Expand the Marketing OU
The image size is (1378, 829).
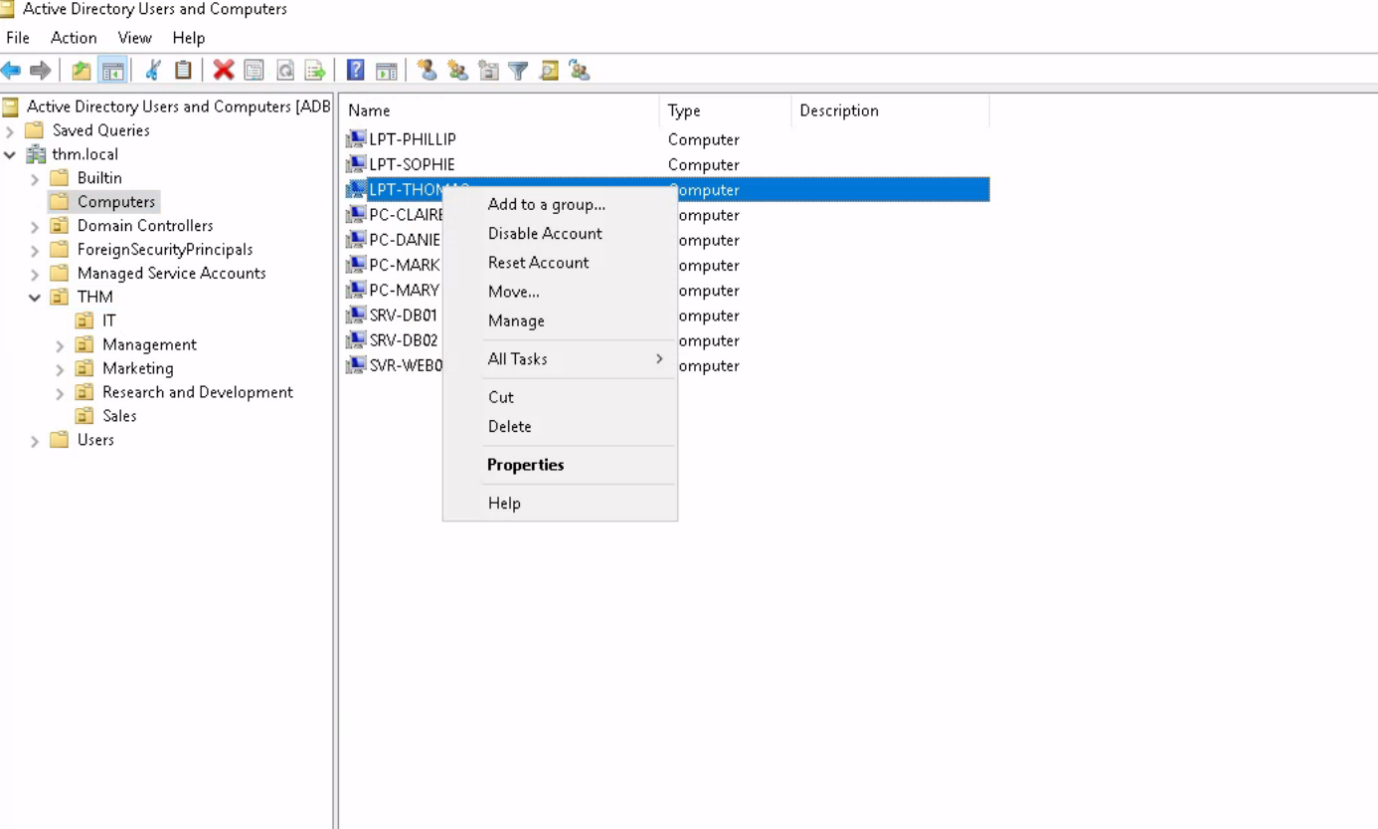pyautogui.click(x=59, y=369)
